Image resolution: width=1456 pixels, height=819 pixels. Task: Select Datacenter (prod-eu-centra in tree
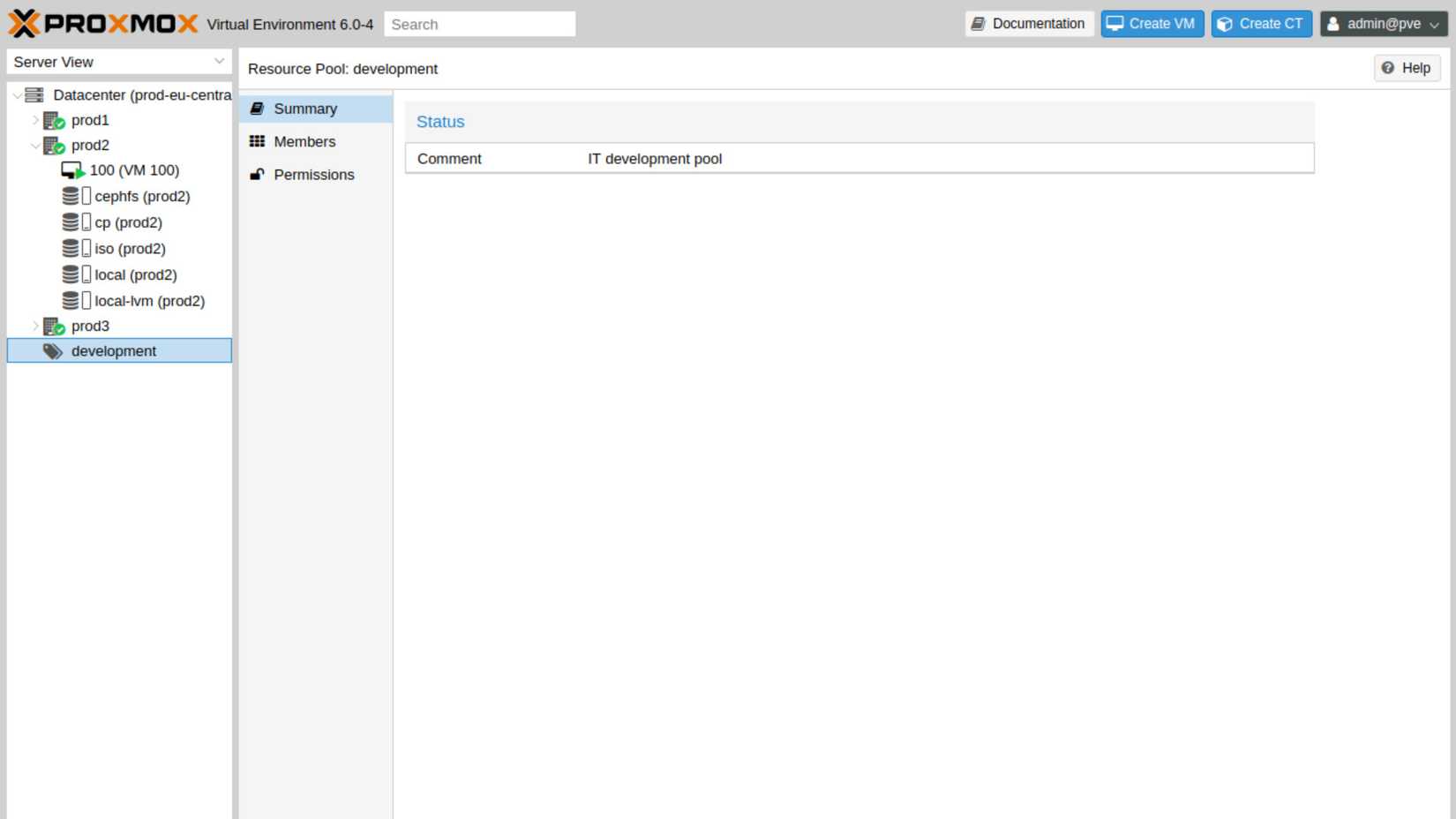click(x=142, y=94)
